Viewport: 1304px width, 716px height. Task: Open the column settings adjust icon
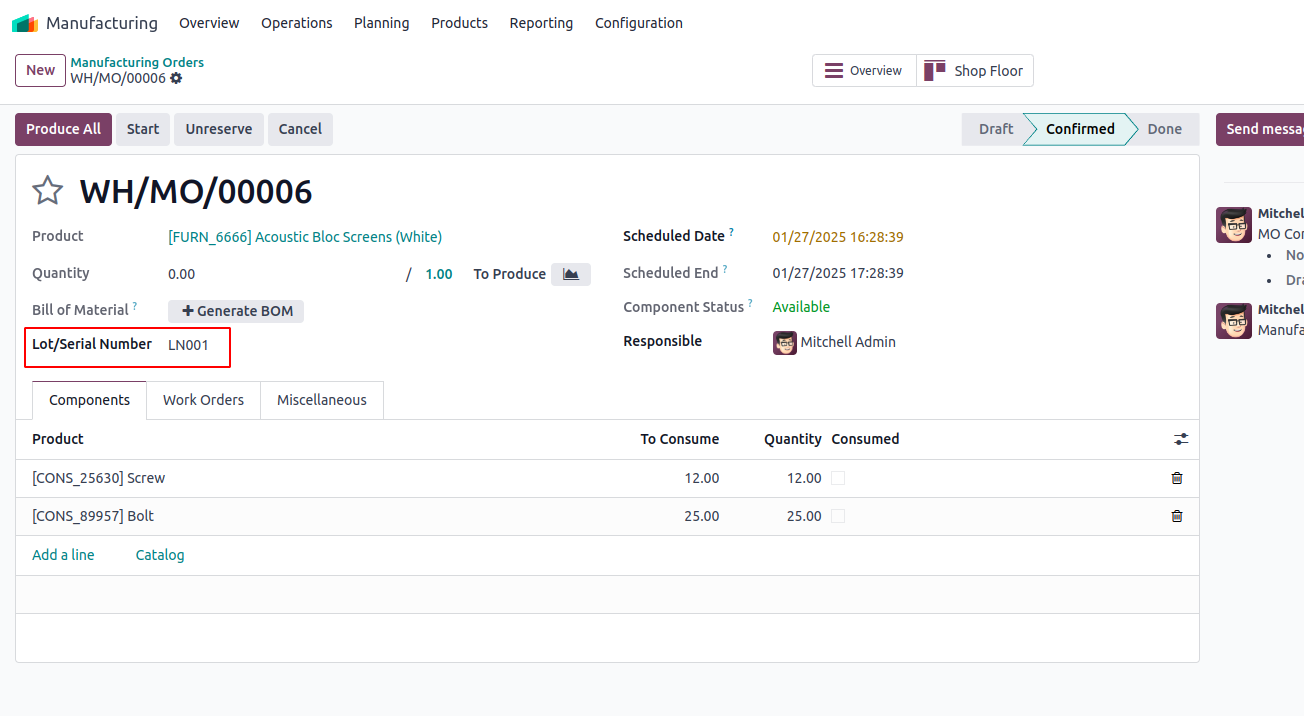click(x=1181, y=439)
